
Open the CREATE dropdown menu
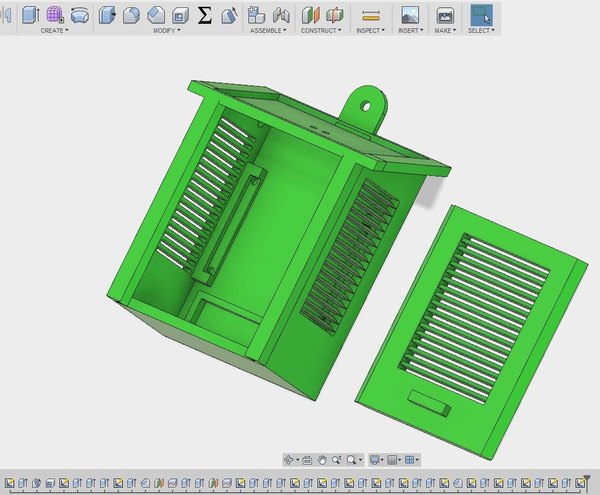point(54,30)
